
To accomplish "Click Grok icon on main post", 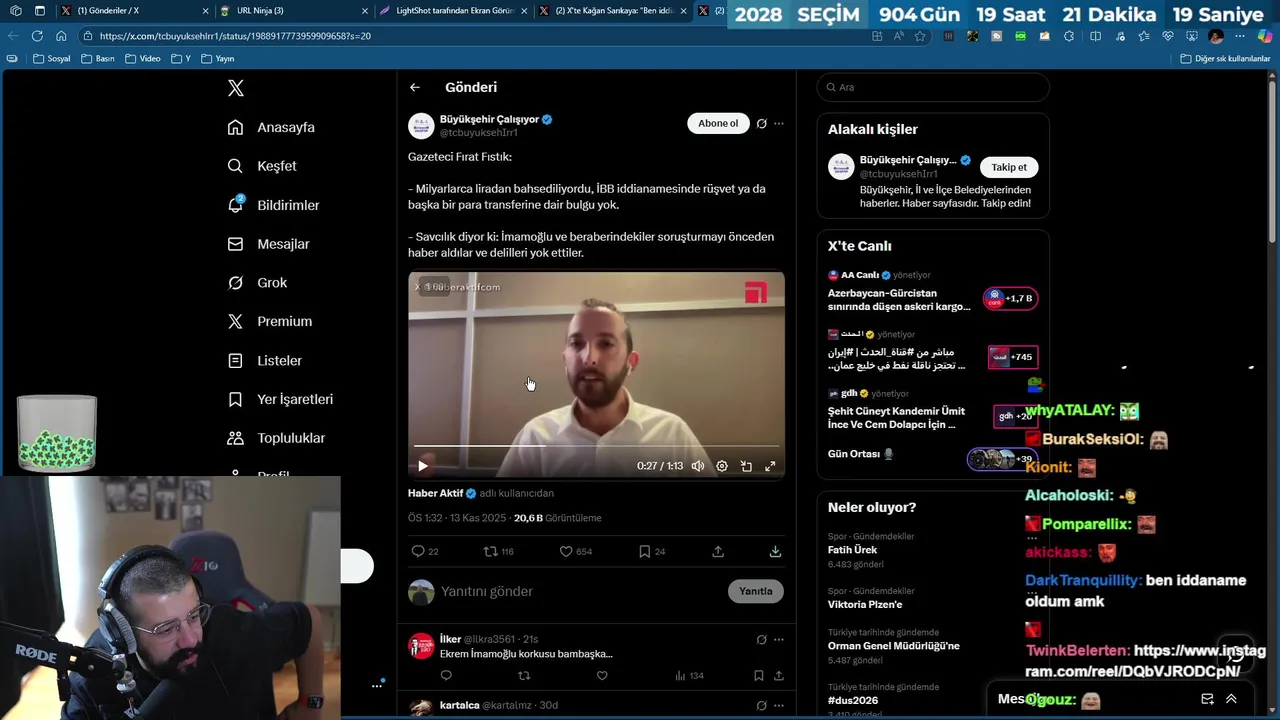I will click(761, 124).
